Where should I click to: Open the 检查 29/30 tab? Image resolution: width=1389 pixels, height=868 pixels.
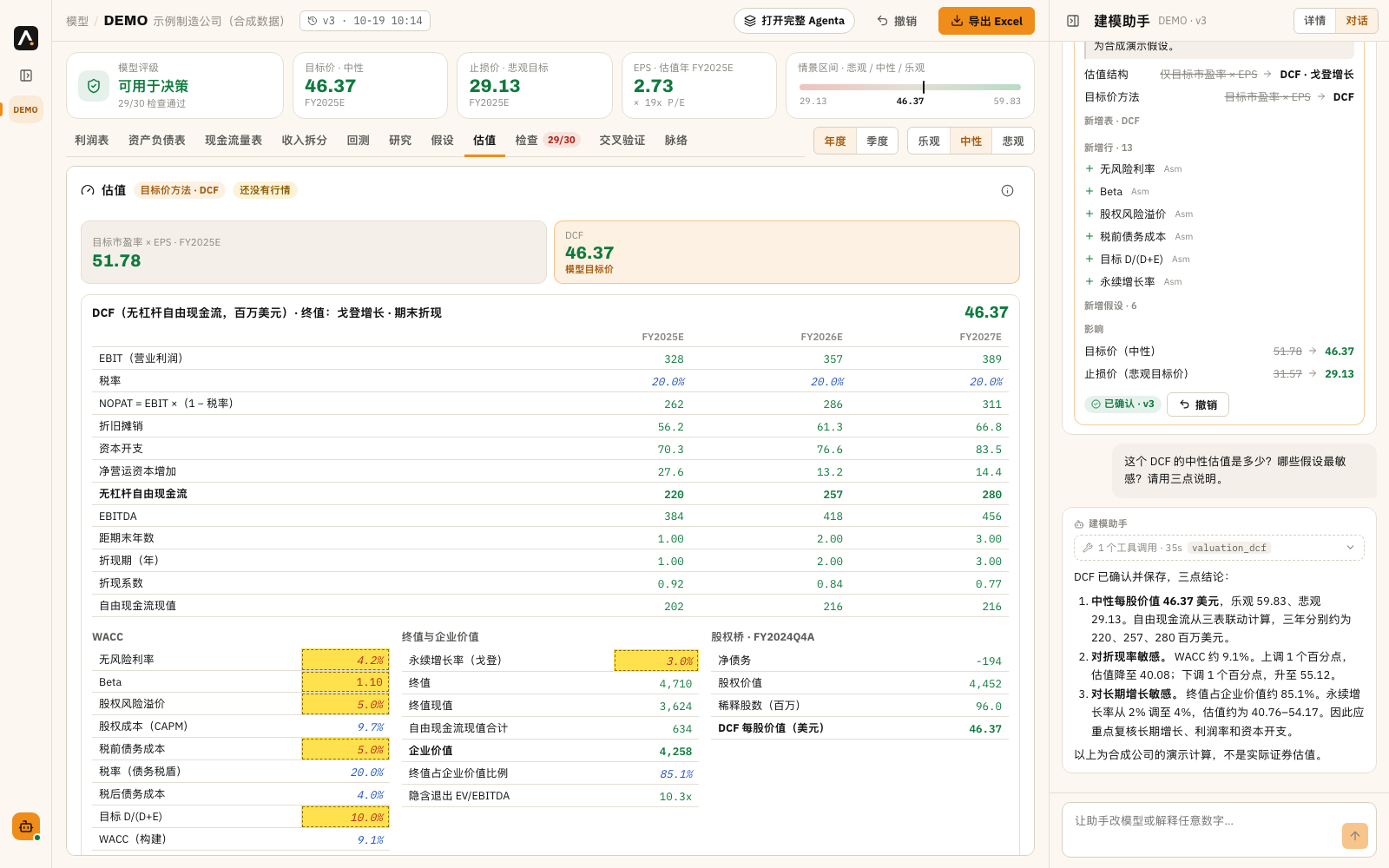click(x=547, y=141)
